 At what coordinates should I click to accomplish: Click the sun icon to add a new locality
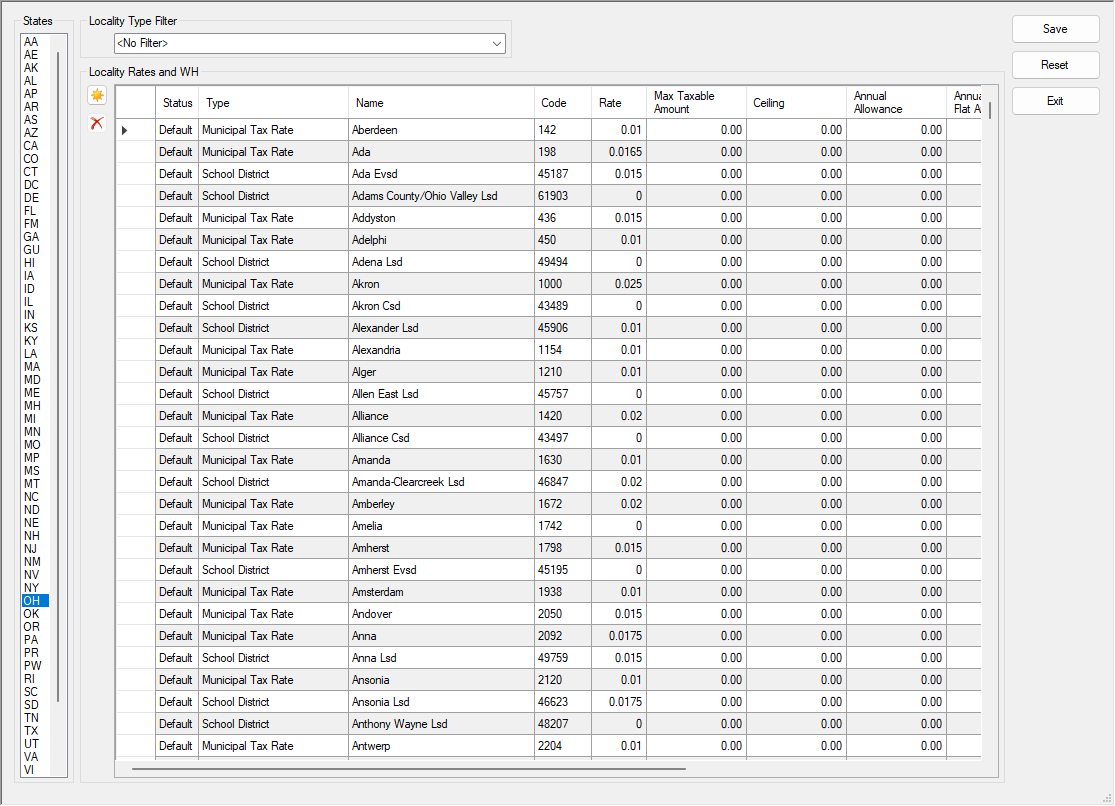tap(96, 95)
